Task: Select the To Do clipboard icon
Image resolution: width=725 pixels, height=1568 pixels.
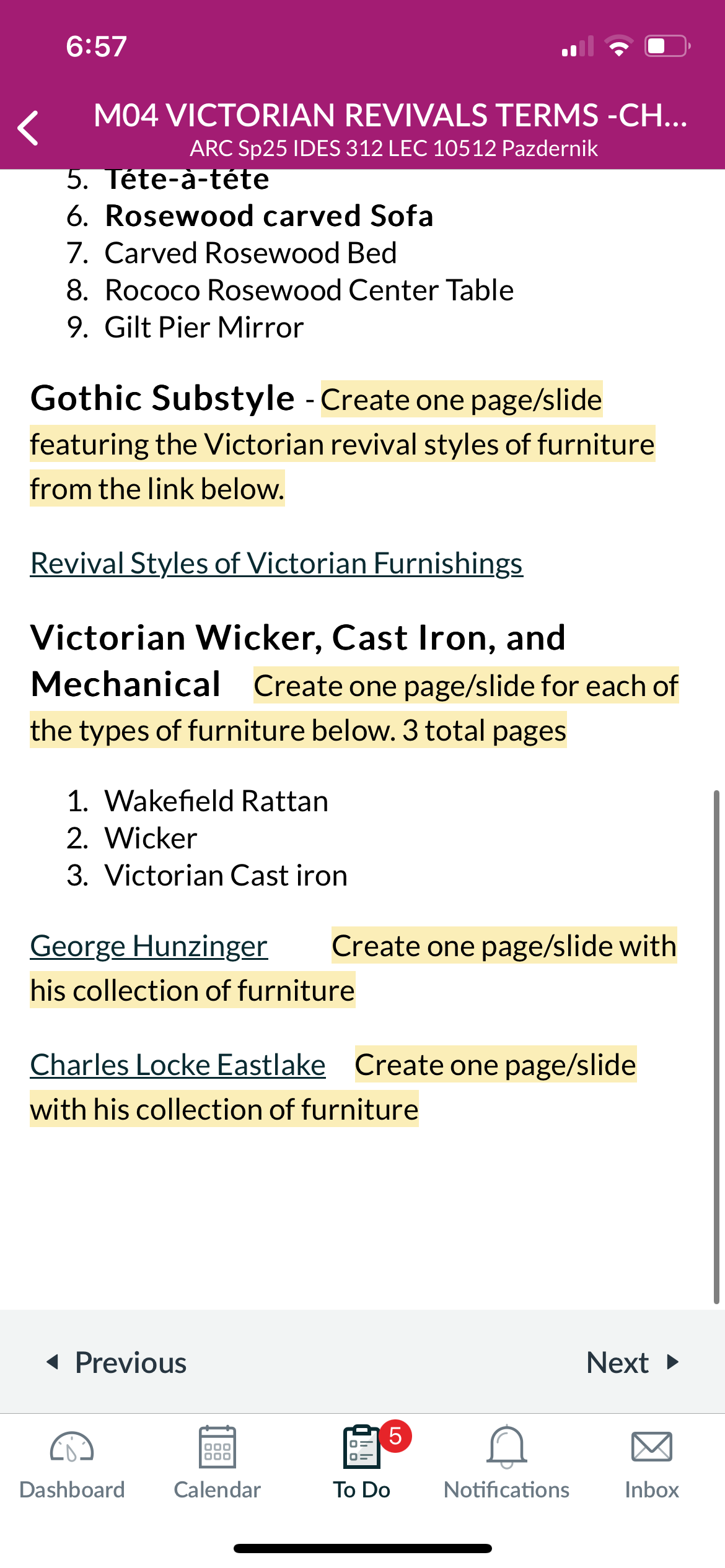Action: click(362, 1447)
